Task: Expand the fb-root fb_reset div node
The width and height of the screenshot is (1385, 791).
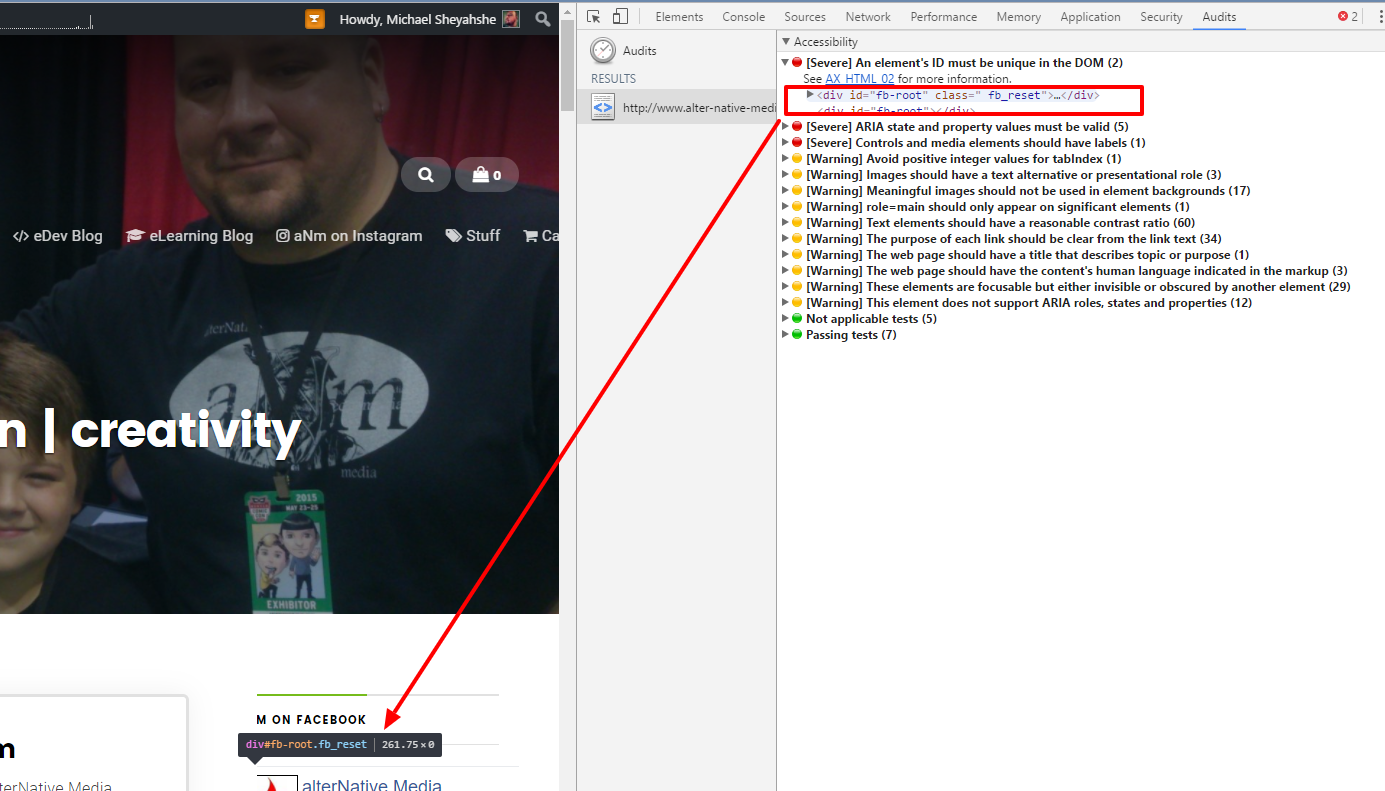Action: (x=810, y=95)
